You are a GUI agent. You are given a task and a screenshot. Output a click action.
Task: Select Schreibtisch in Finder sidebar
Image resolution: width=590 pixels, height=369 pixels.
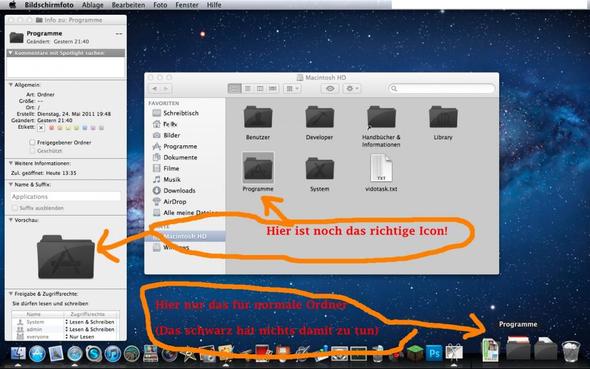181,113
